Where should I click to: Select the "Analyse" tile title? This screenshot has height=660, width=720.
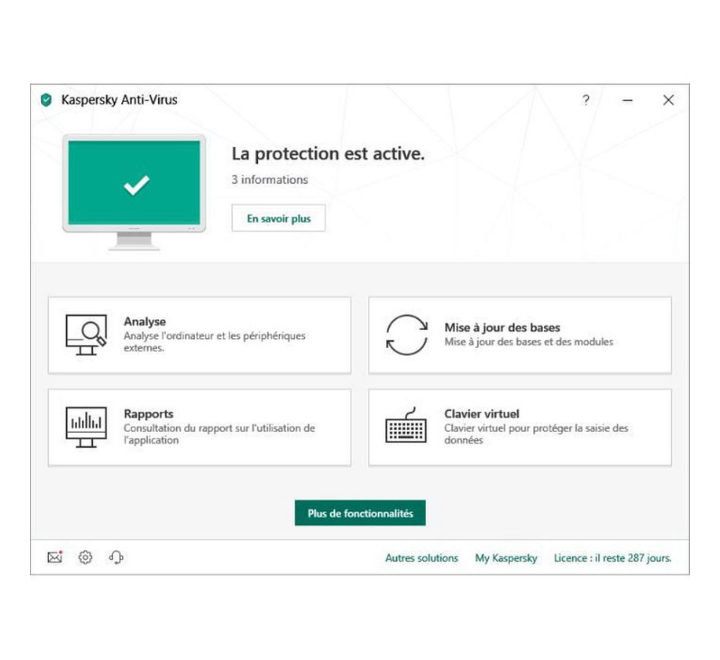tap(145, 322)
